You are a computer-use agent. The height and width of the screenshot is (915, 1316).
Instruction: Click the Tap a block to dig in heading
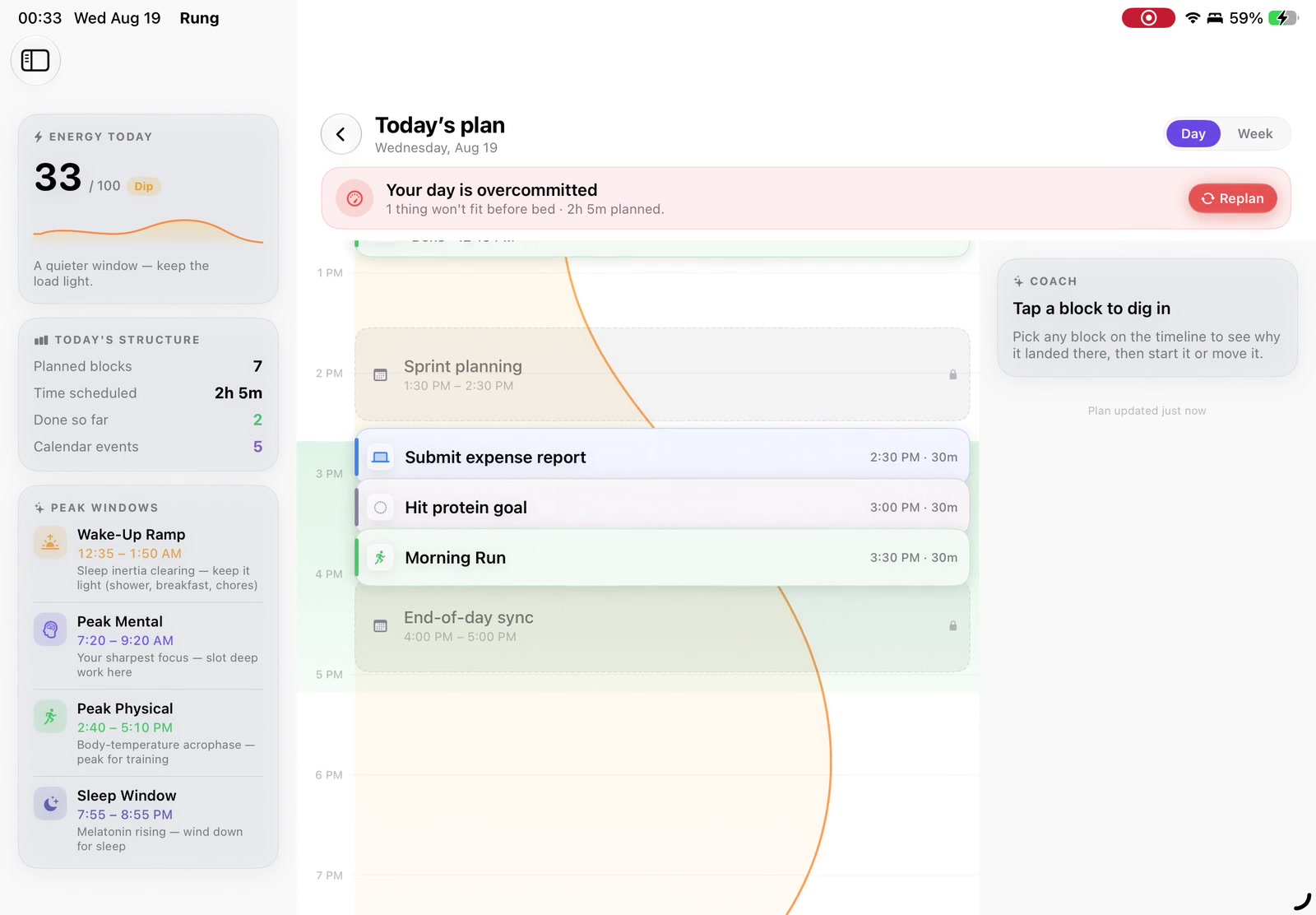point(1091,309)
